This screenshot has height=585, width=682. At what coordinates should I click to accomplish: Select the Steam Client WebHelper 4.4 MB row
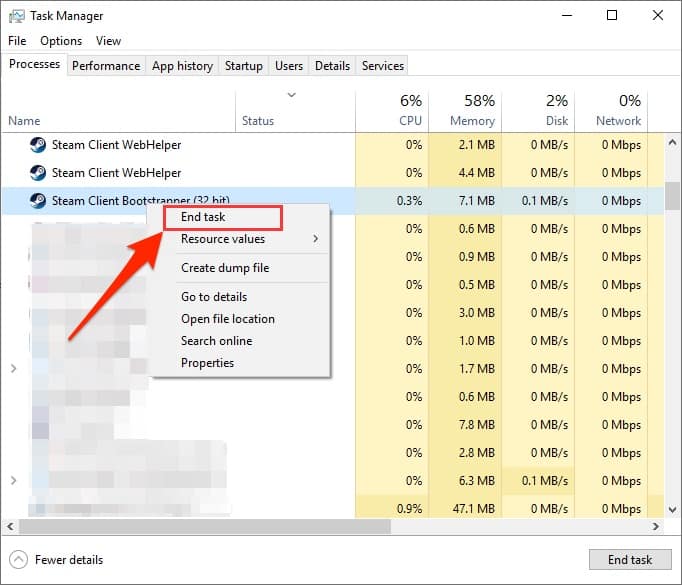pyautogui.click(x=332, y=173)
